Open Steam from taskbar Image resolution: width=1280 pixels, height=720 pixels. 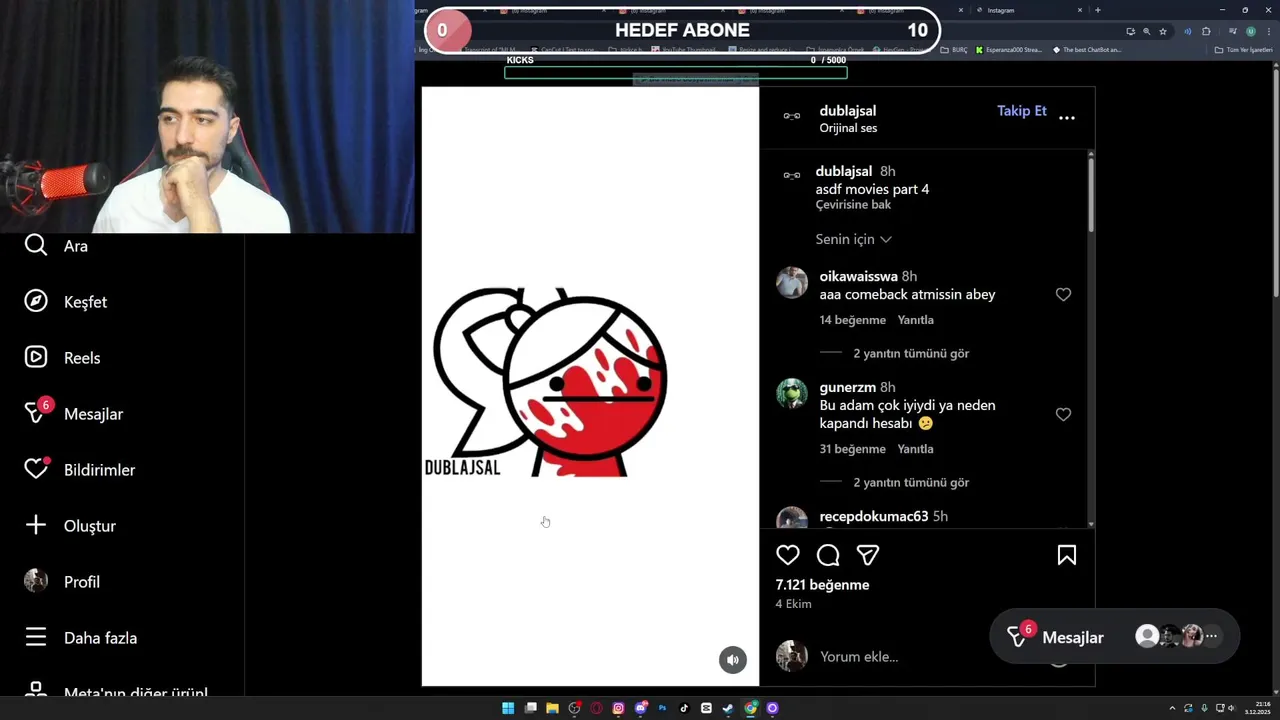(x=728, y=708)
